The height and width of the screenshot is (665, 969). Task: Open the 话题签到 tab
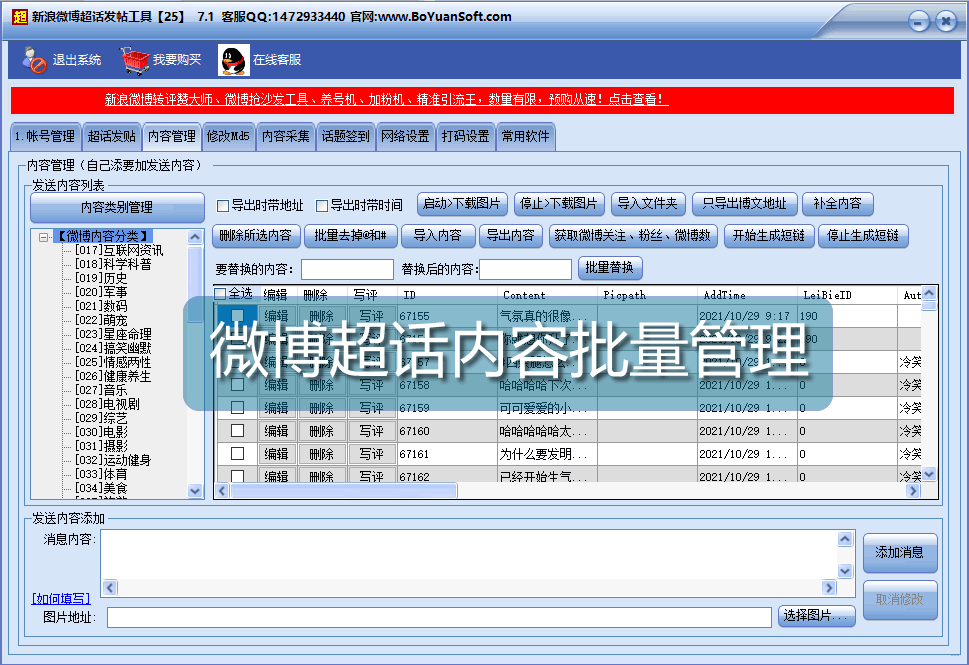pyautogui.click(x=345, y=137)
